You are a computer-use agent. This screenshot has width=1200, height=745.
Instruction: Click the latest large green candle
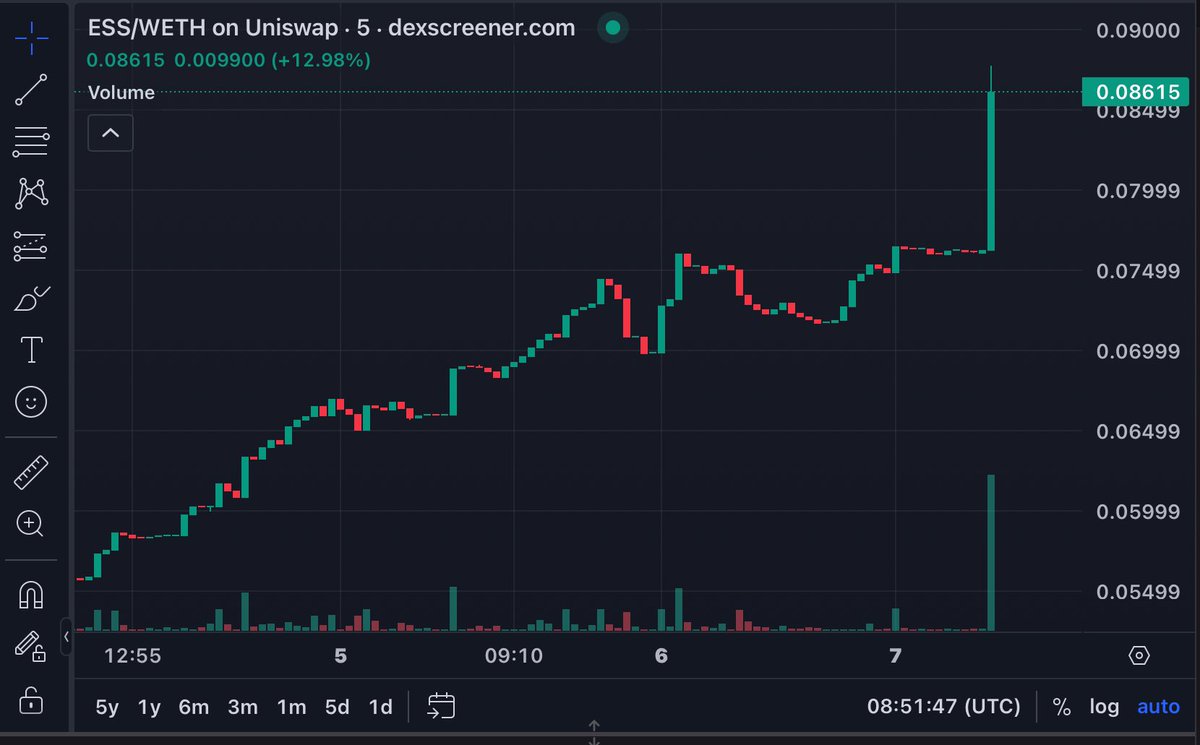click(991, 171)
